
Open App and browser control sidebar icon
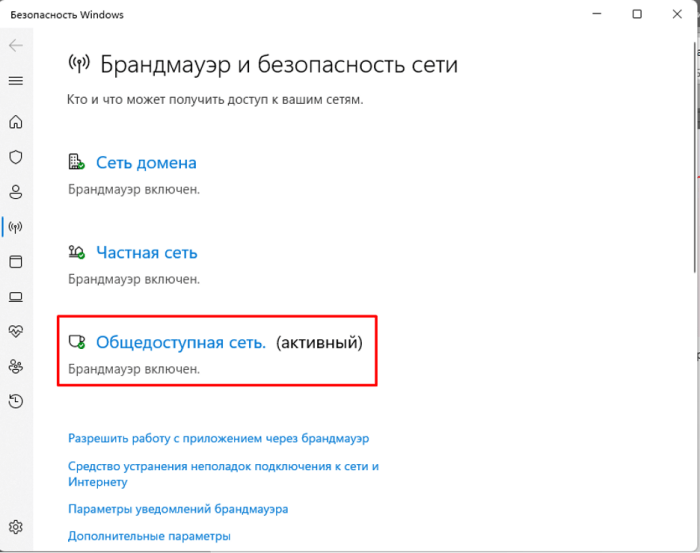pyautogui.click(x=16, y=262)
